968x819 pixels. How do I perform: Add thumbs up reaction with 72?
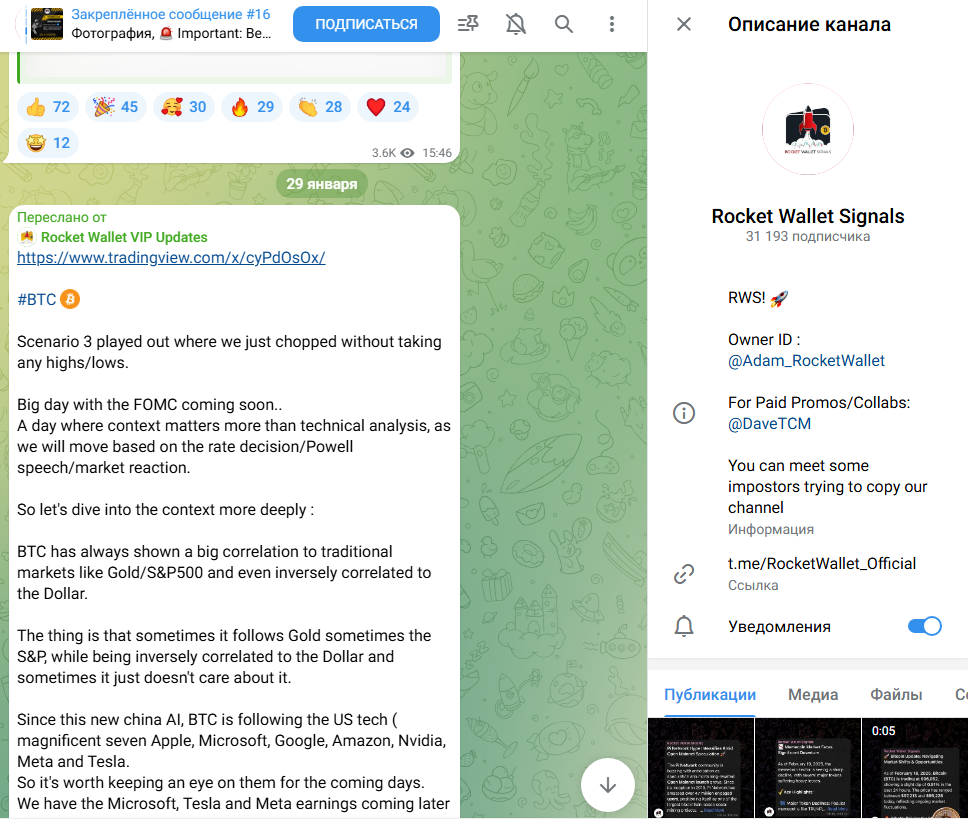click(48, 107)
